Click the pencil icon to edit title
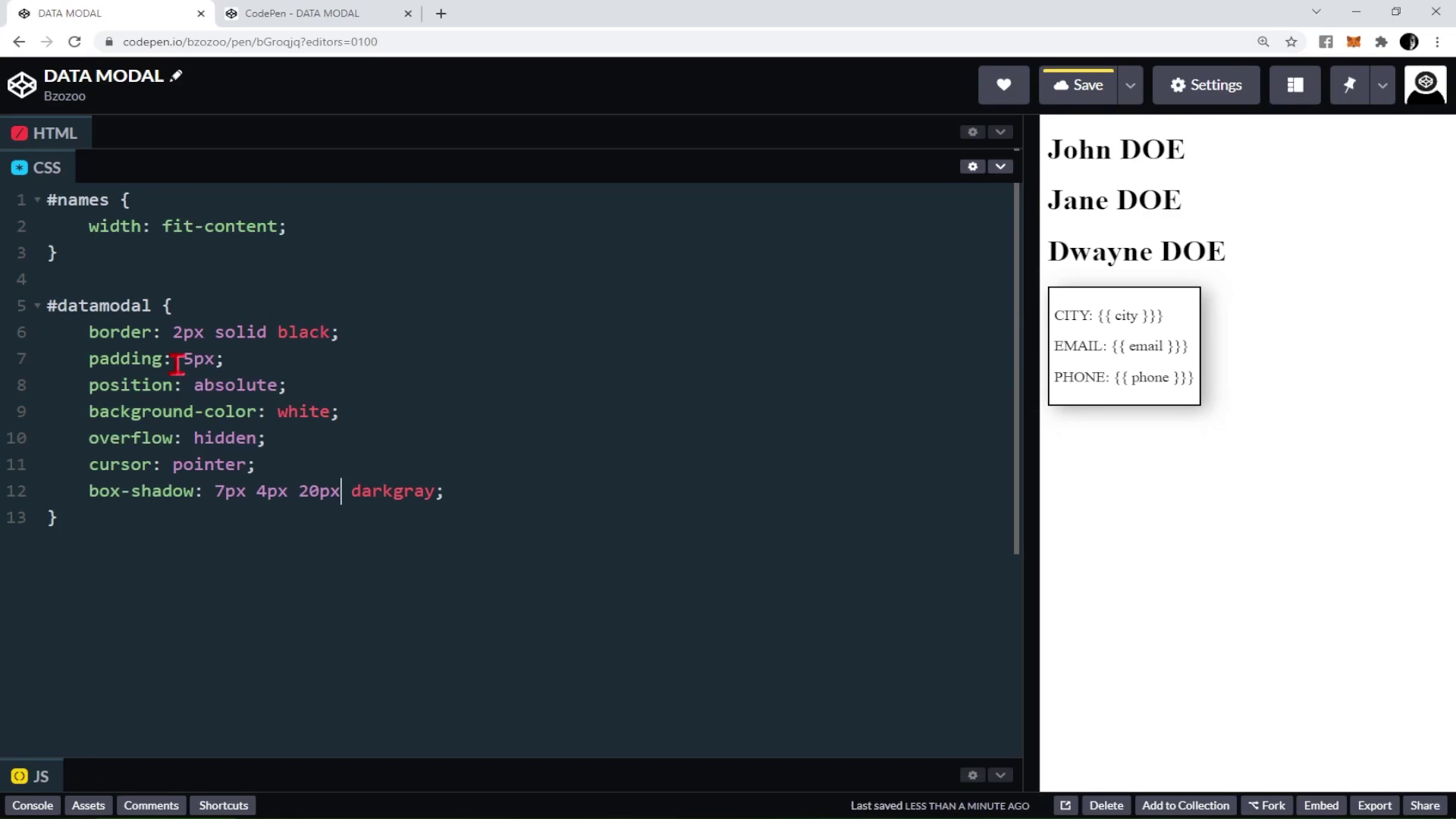 coord(177,75)
